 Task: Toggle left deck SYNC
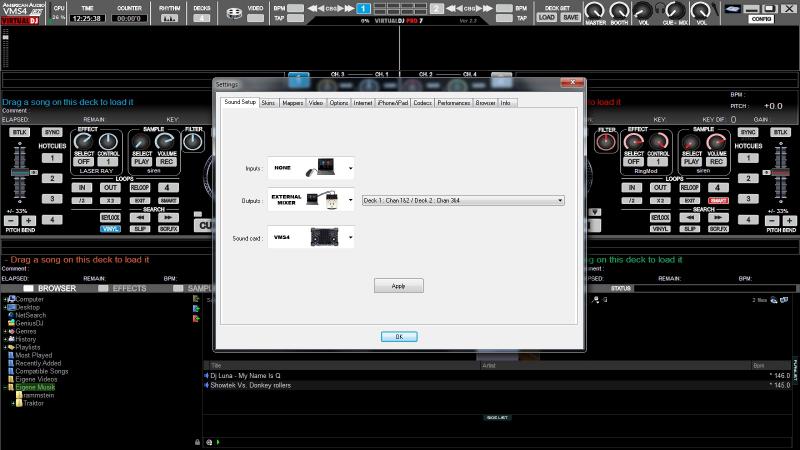(52, 132)
